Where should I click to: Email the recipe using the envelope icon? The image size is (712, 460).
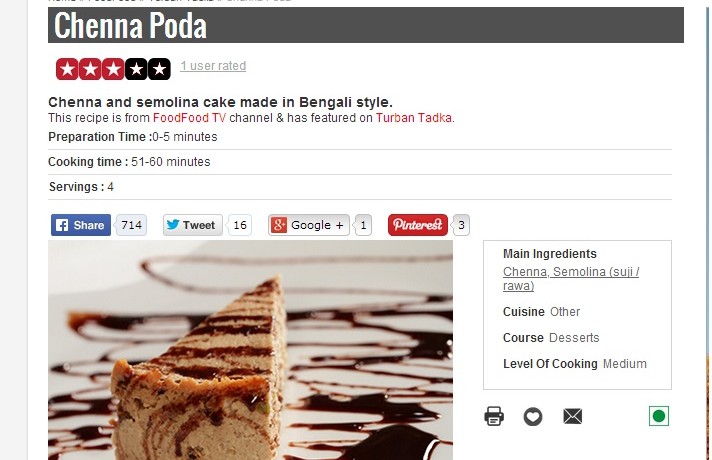573,416
